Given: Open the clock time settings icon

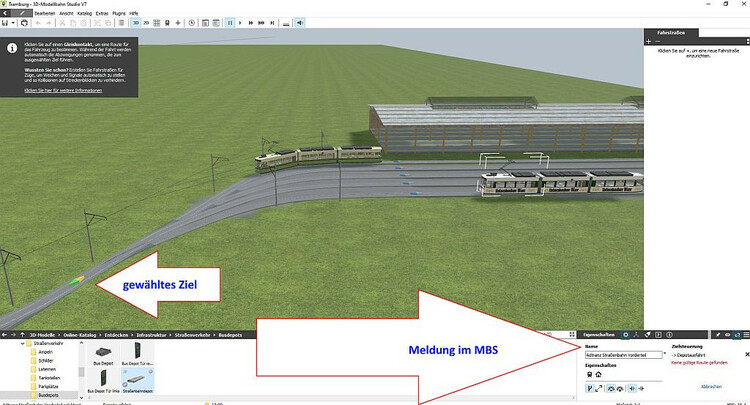Looking at the screenshot, I should [x=192, y=23].
